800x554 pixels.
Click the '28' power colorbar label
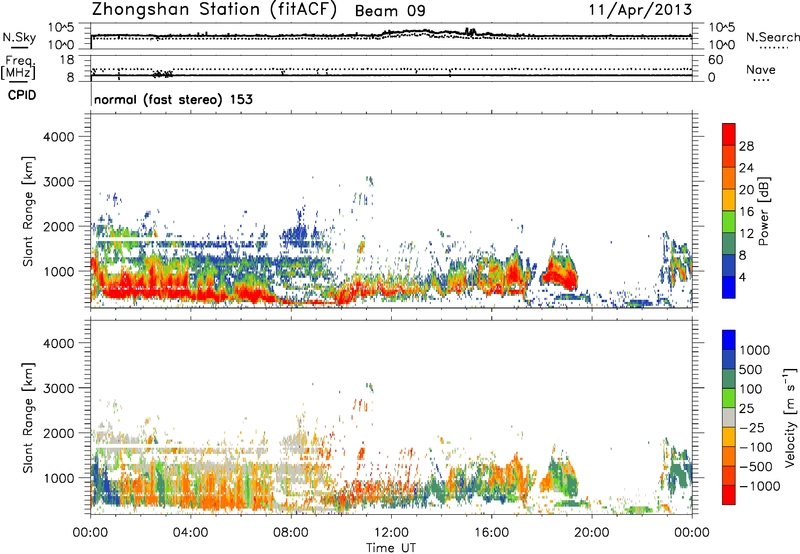(746, 146)
